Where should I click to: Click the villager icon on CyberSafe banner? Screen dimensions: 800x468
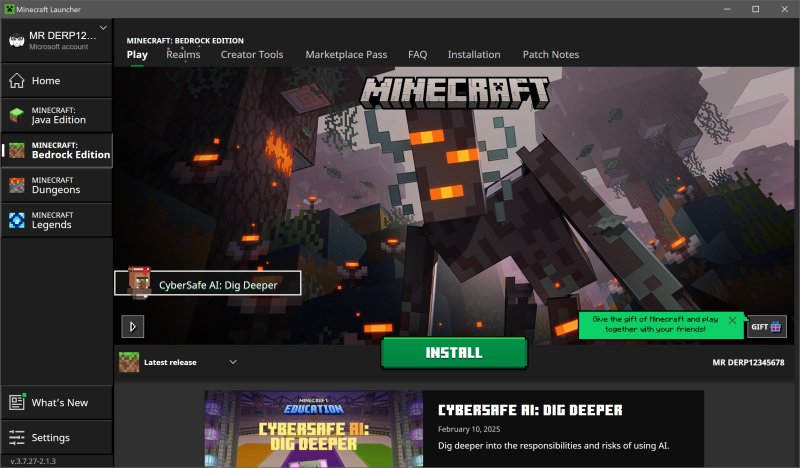(139, 281)
